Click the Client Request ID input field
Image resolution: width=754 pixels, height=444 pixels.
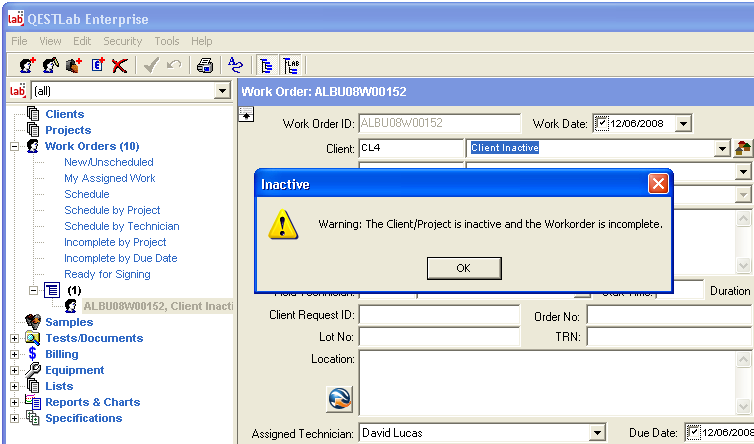(x=439, y=315)
